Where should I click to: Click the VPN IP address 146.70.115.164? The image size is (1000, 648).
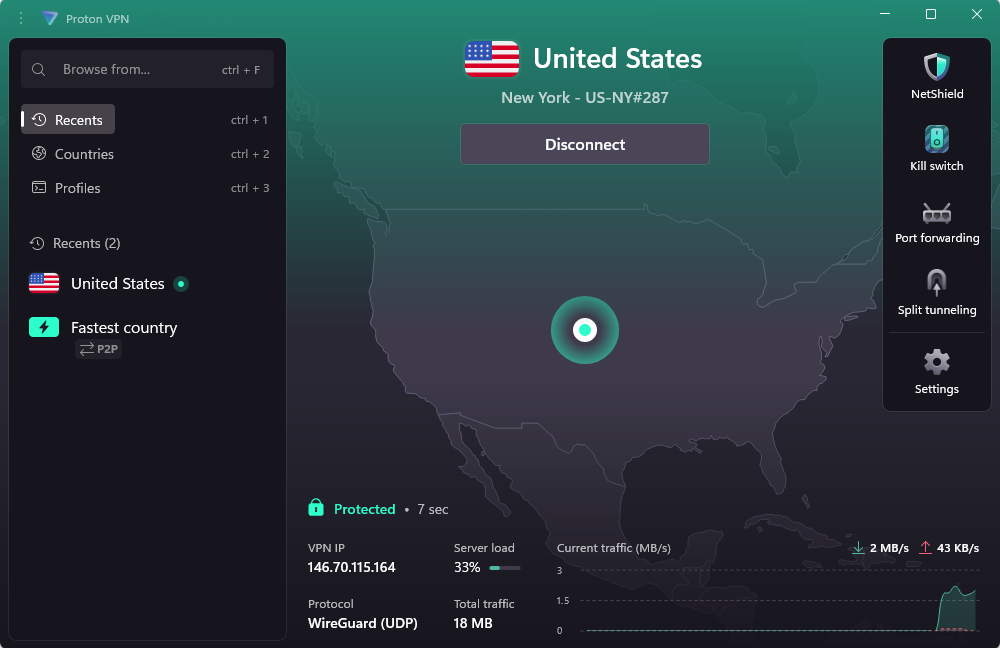click(x=351, y=567)
